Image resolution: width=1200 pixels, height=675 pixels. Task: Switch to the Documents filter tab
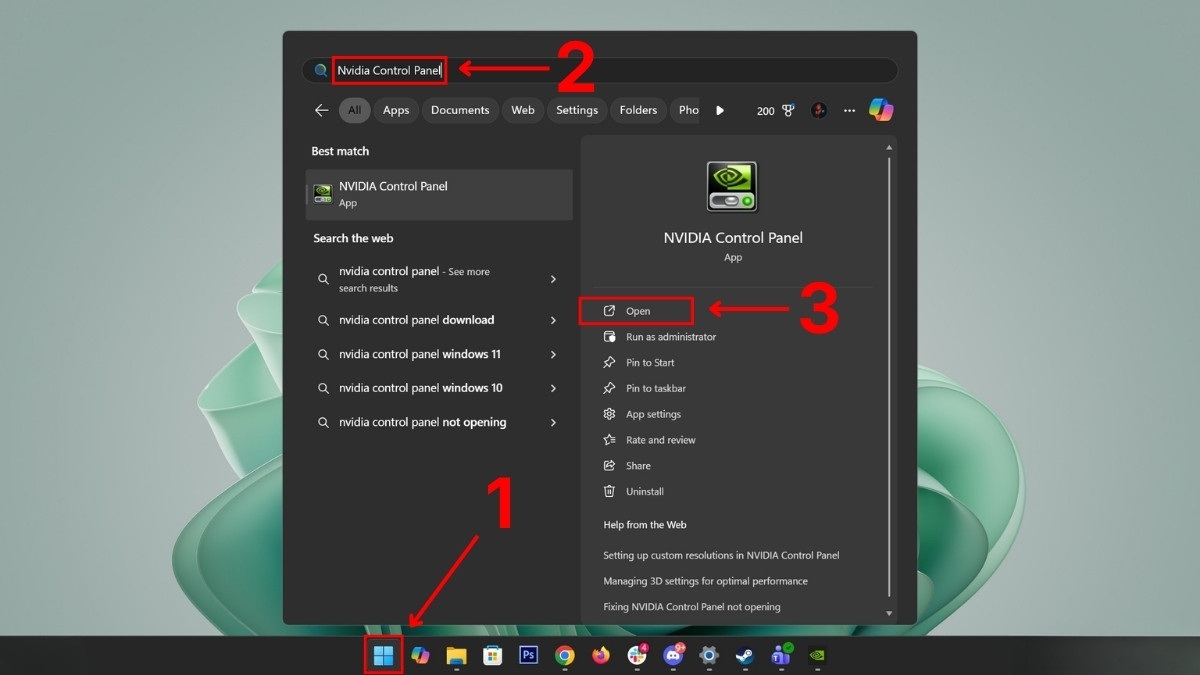(x=460, y=110)
